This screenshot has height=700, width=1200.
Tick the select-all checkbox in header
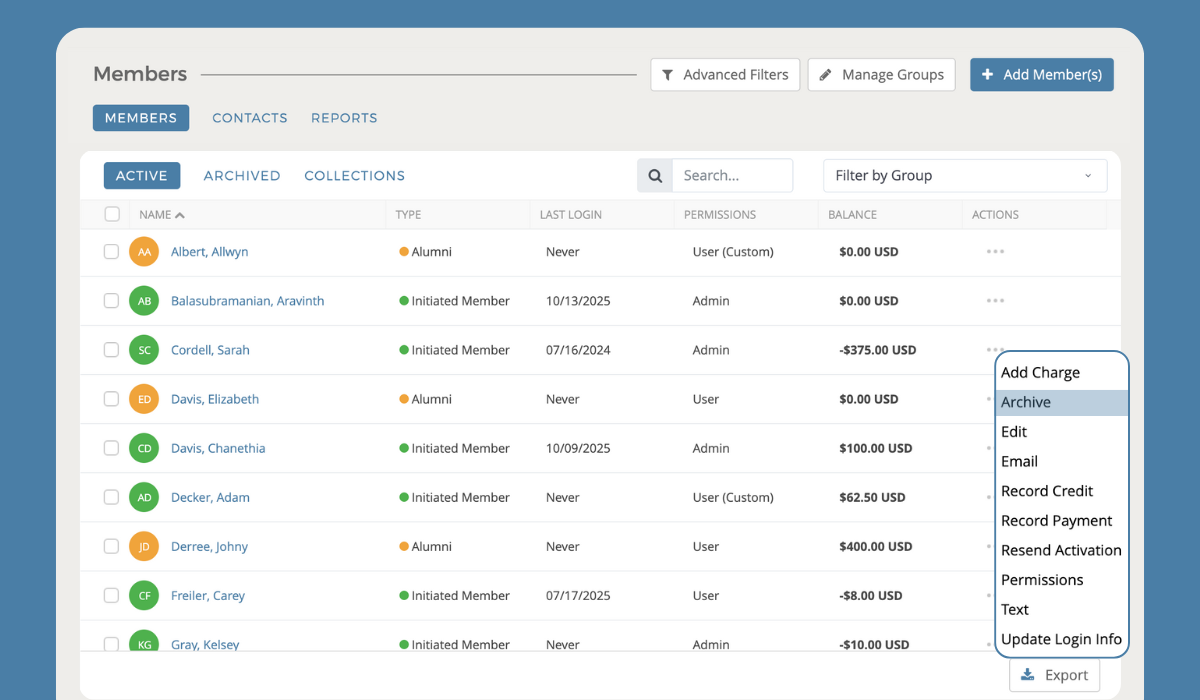point(112,214)
